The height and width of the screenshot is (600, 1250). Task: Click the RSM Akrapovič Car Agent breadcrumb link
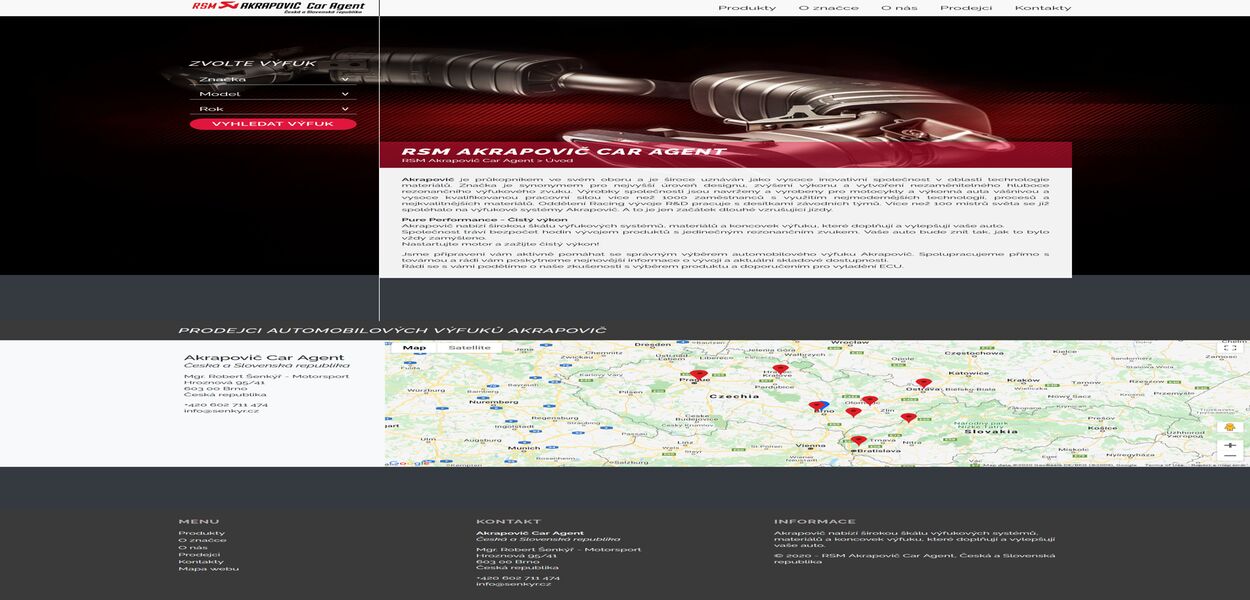[x=465, y=160]
